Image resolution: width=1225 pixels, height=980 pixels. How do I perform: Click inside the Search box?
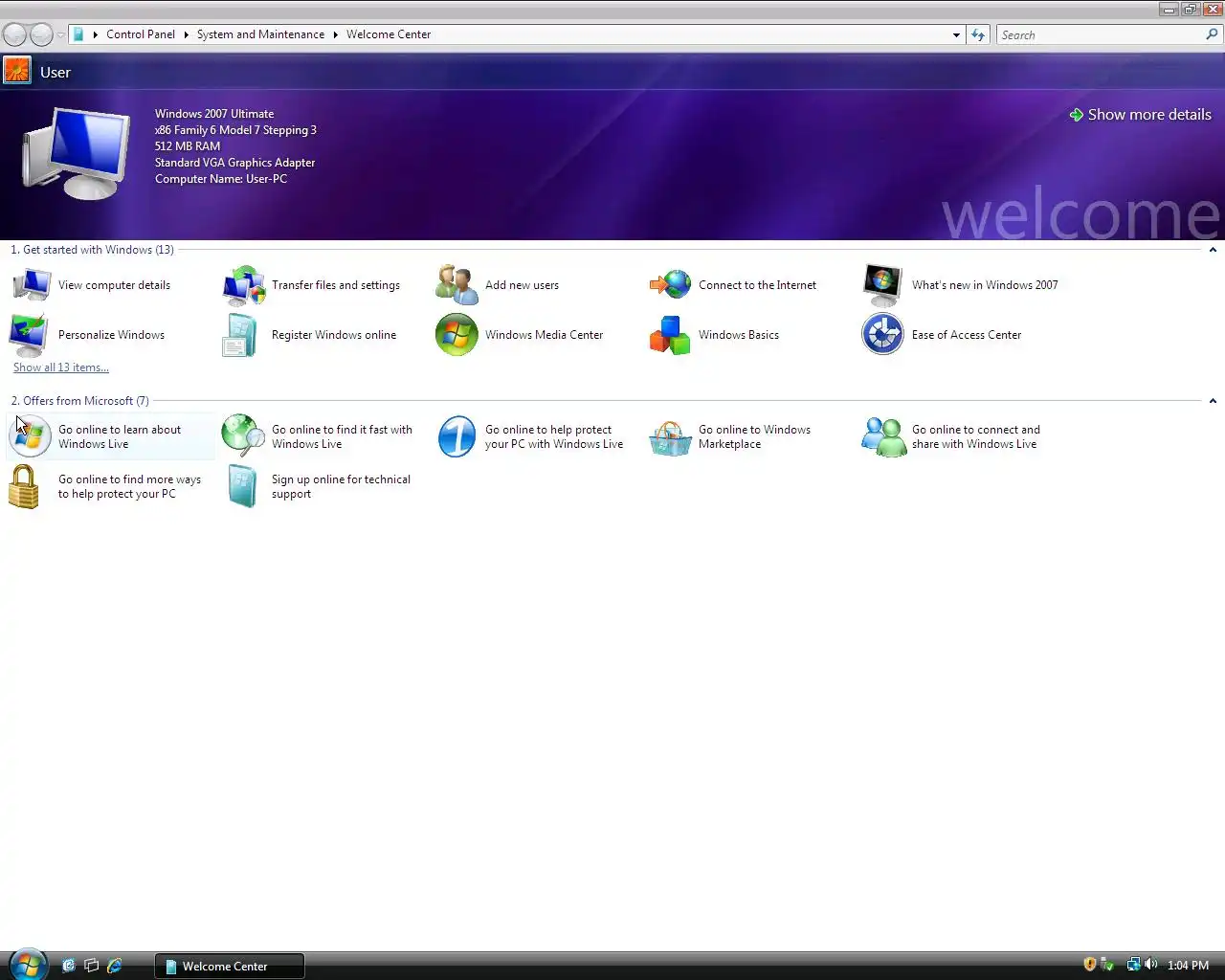point(1101,34)
